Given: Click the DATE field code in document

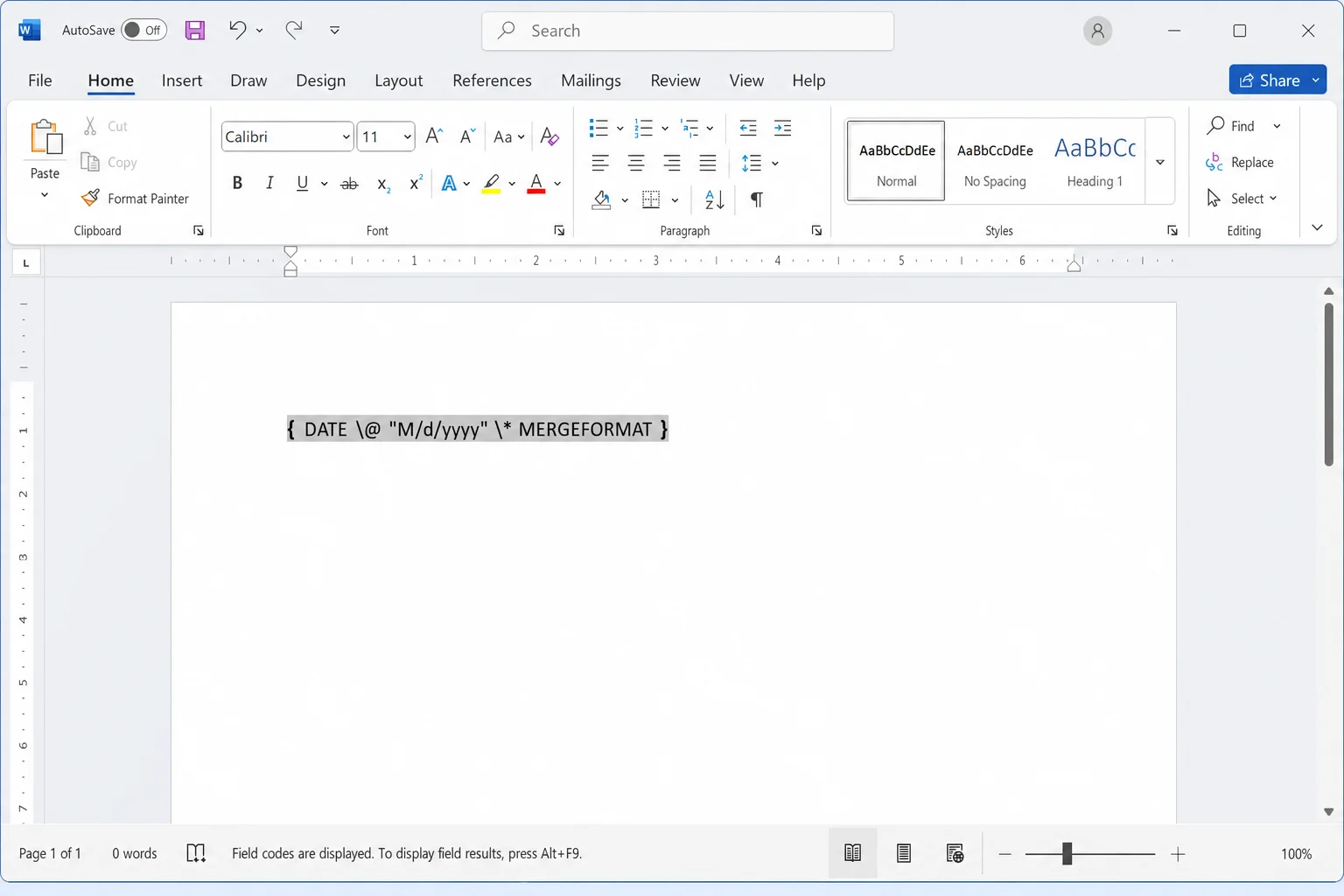Looking at the screenshot, I should (x=478, y=429).
